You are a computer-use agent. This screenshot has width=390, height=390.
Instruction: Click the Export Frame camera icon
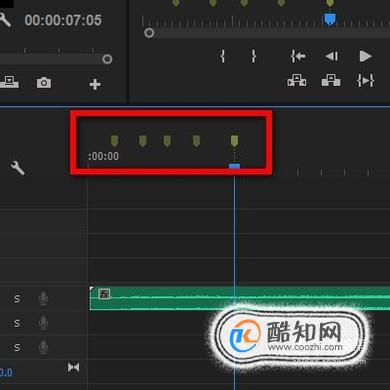click(x=44, y=83)
